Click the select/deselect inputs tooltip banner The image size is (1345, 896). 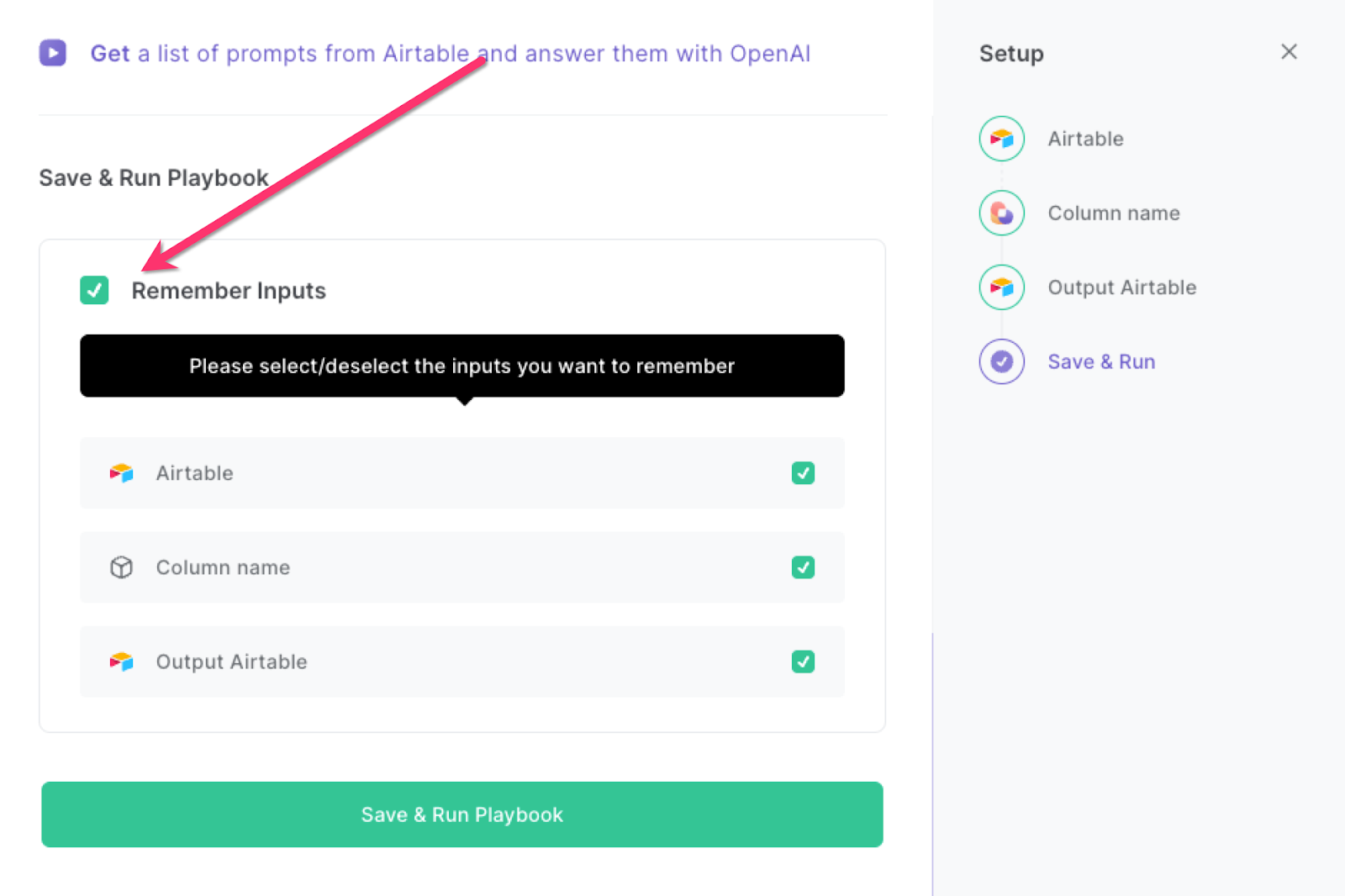tap(462, 366)
